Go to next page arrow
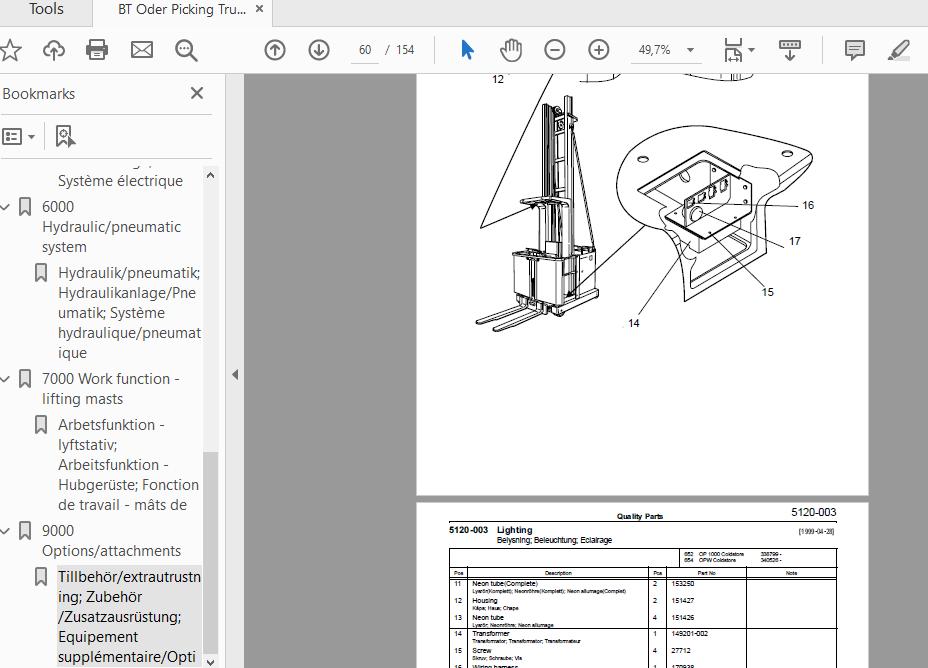The image size is (928, 668). (x=319, y=50)
